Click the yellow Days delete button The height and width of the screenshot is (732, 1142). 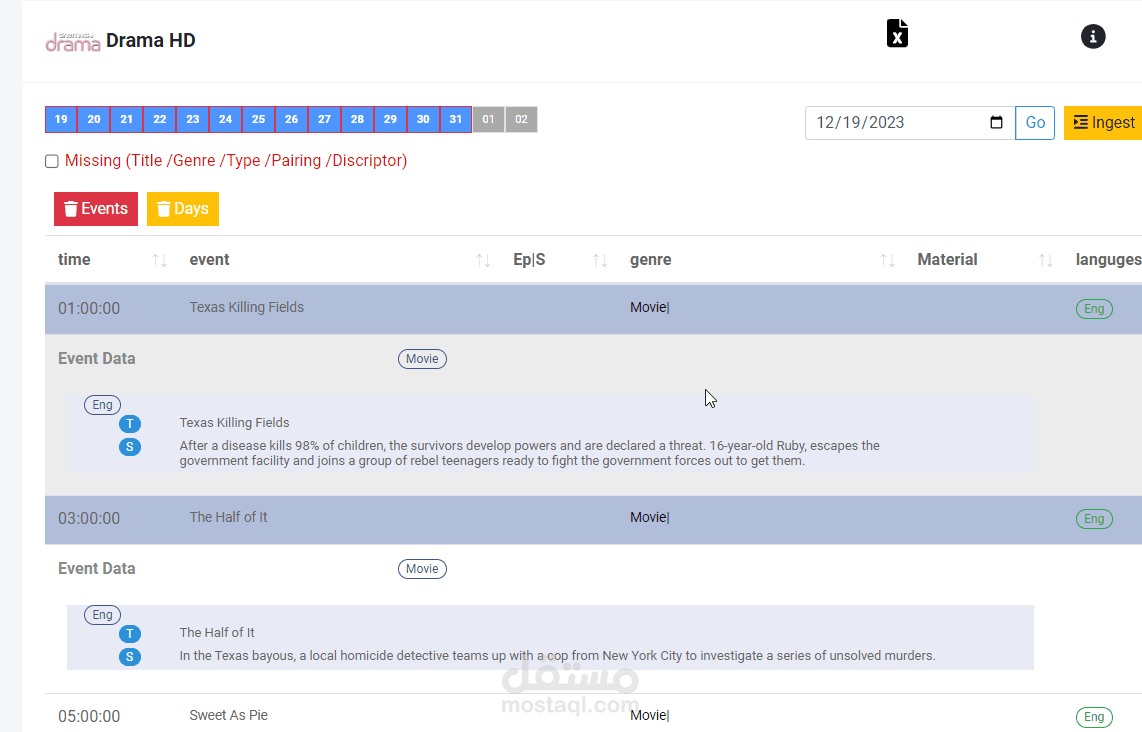[x=183, y=209]
